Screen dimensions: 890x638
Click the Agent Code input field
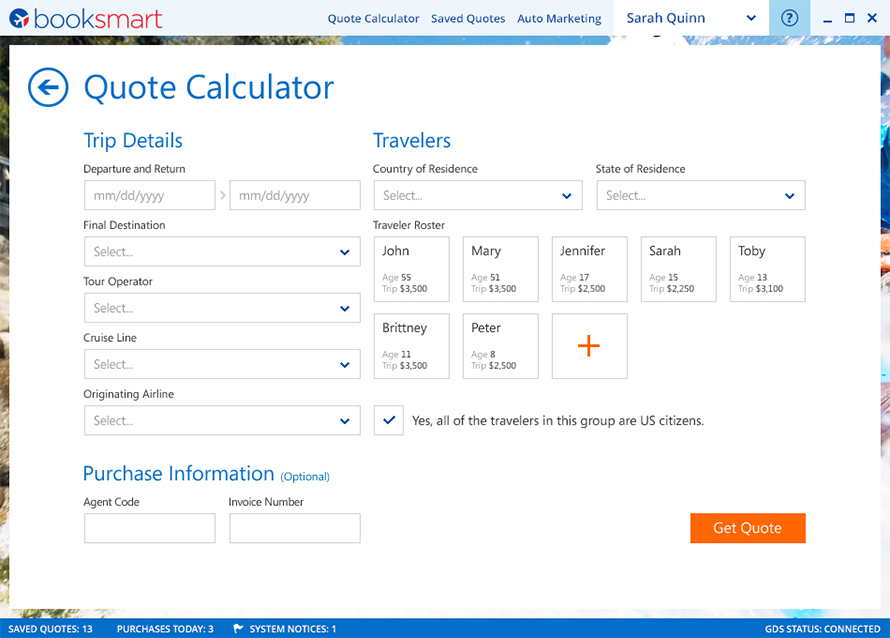click(149, 528)
